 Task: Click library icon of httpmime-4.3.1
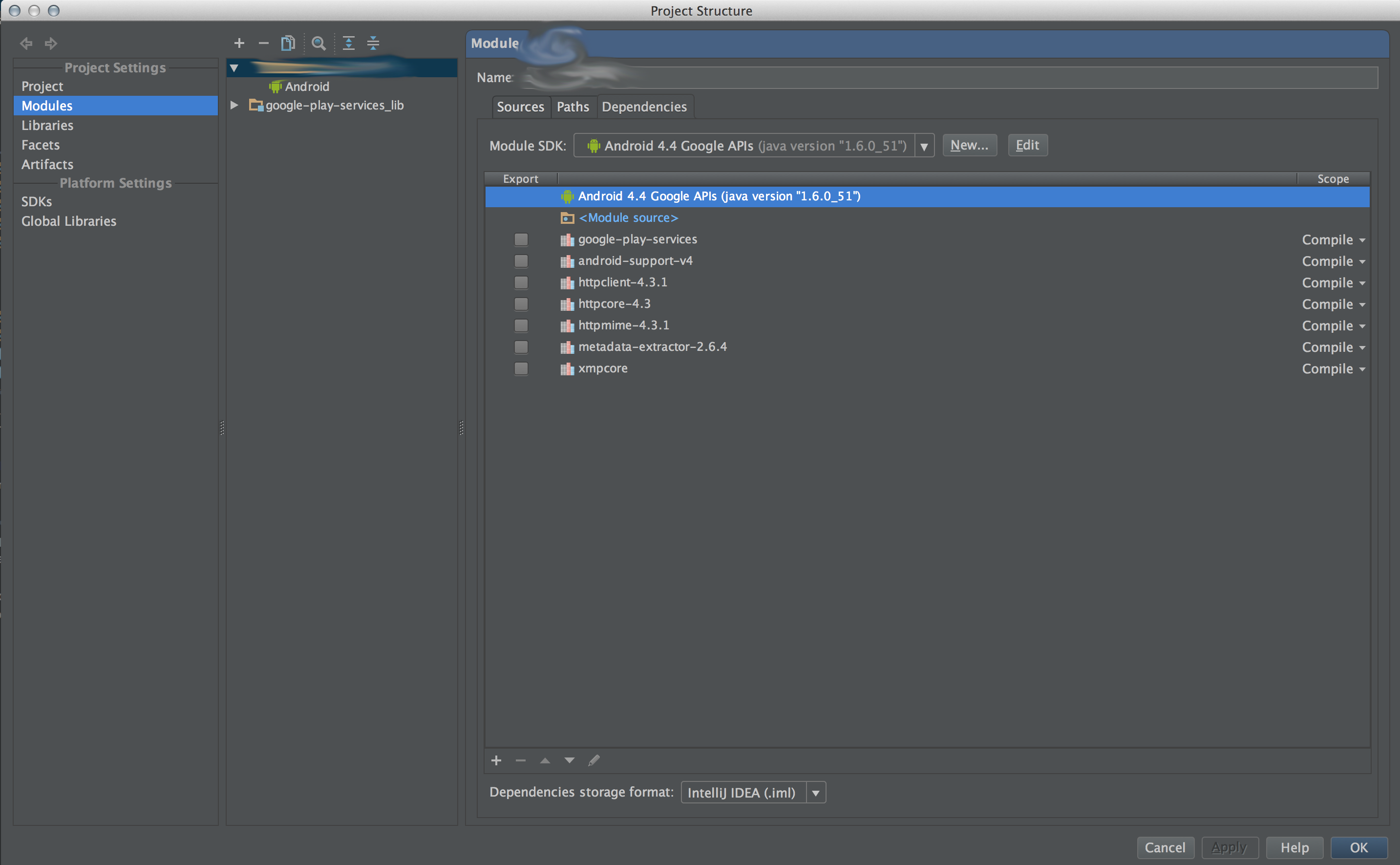[x=567, y=326]
